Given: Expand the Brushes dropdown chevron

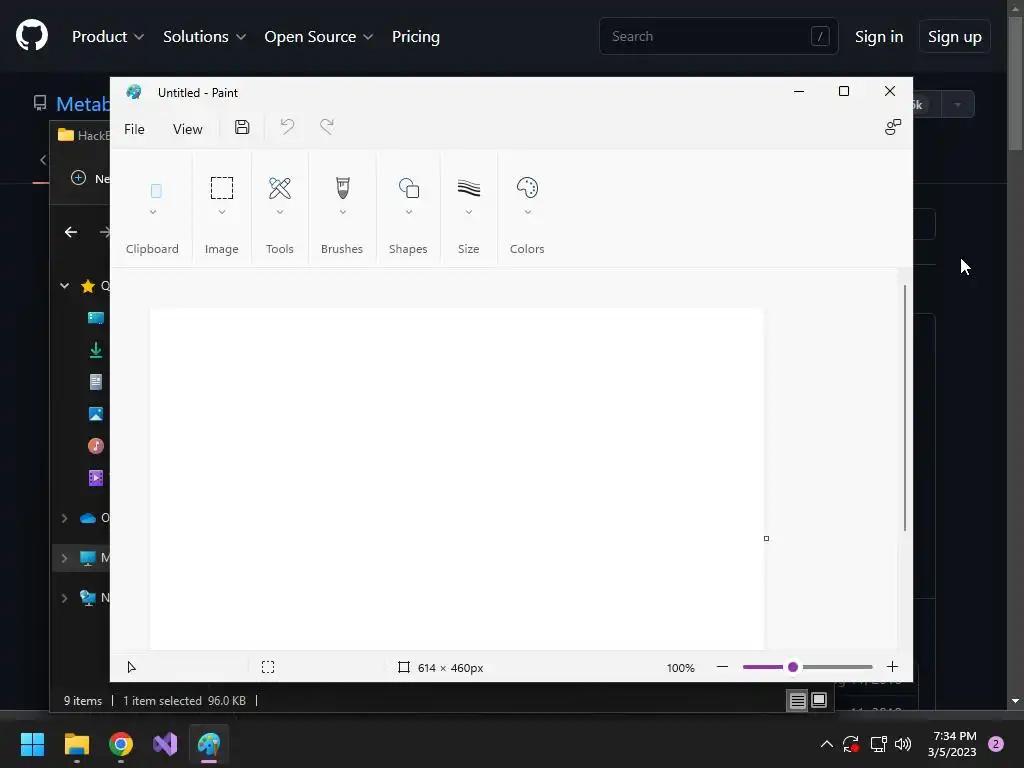Looking at the screenshot, I should [342, 212].
